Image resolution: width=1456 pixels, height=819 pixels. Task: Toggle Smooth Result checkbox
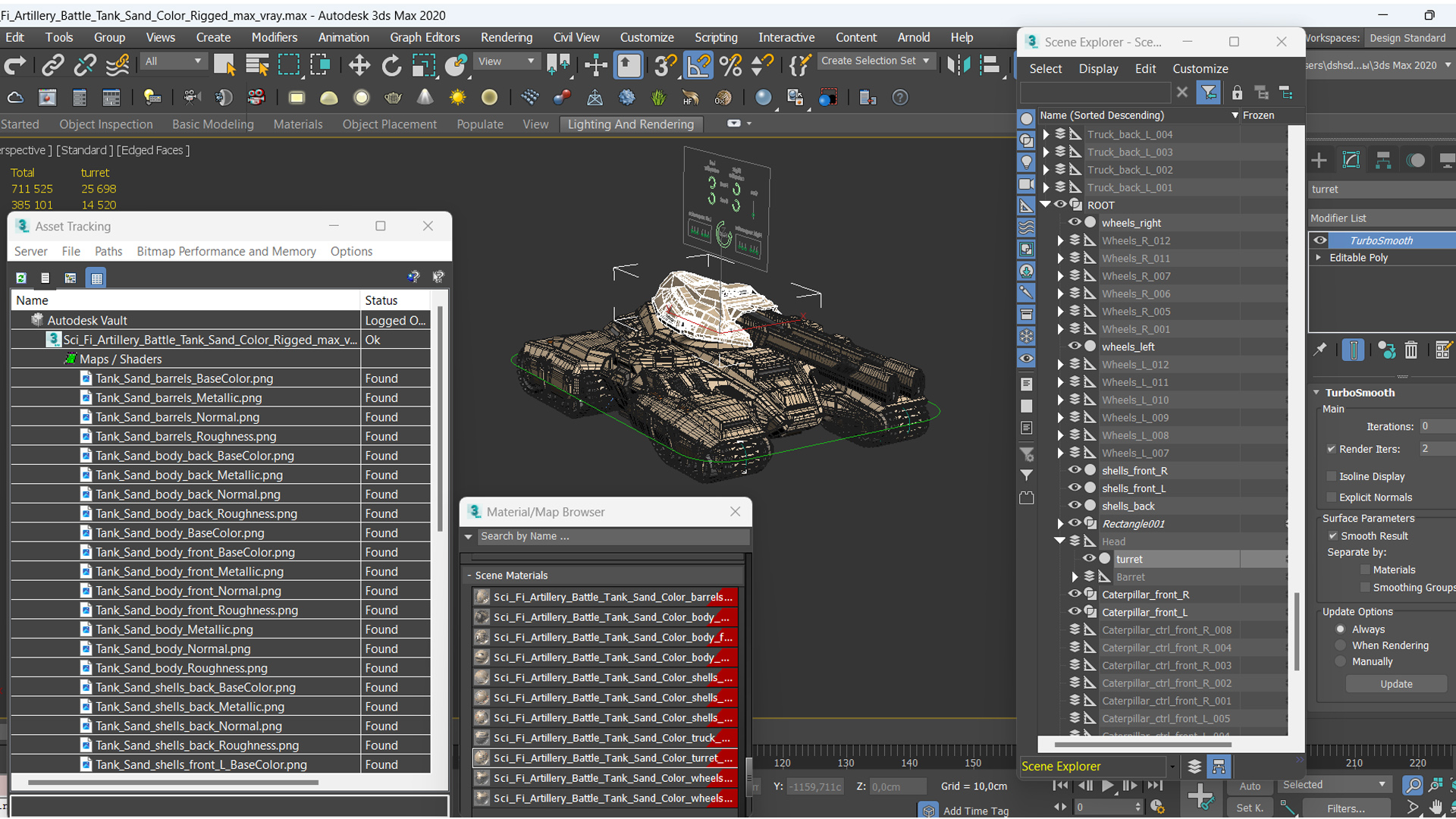point(1332,536)
